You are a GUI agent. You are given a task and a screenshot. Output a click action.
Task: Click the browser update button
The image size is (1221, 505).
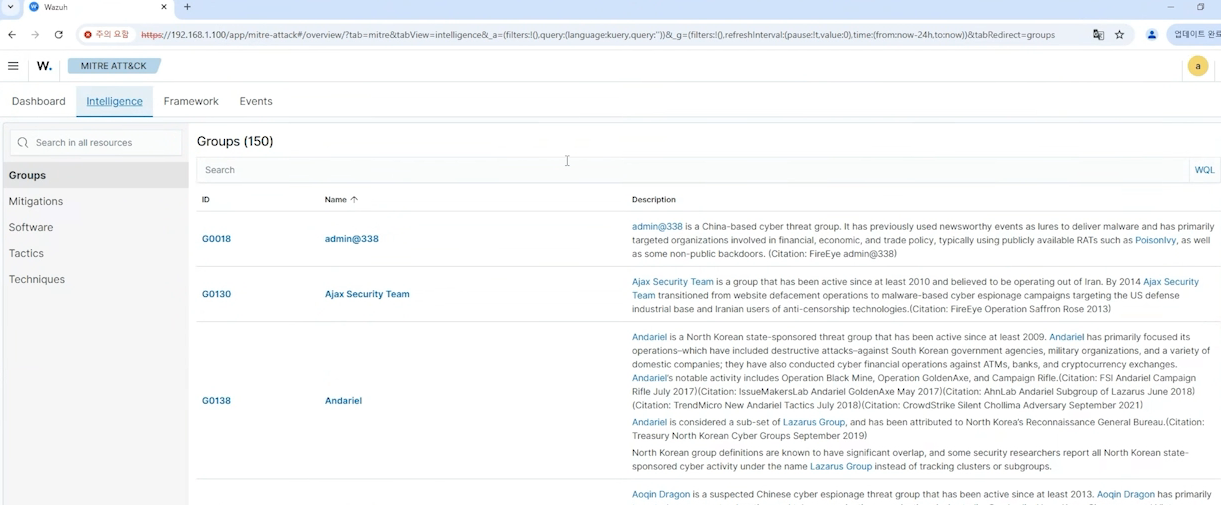[1196, 34]
